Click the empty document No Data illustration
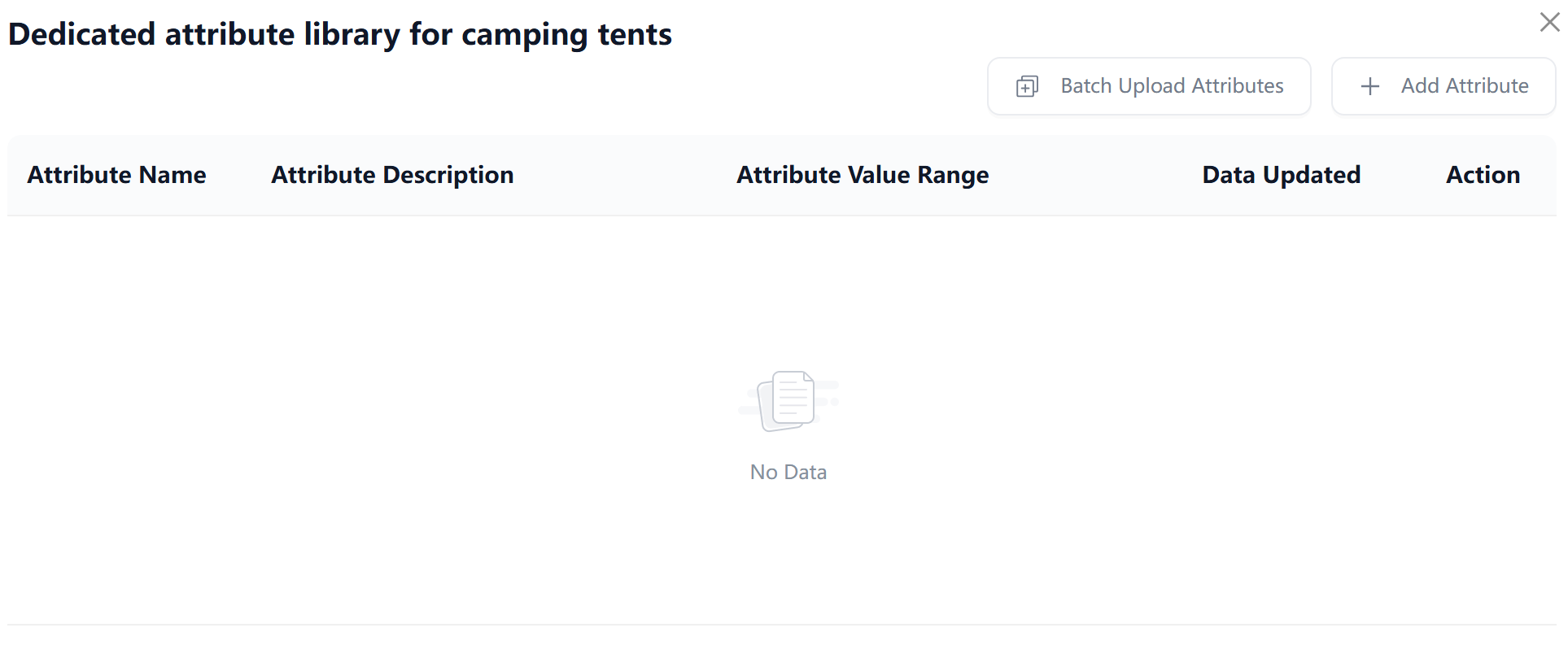Image resolution: width=1568 pixels, height=667 pixels. pos(788,400)
